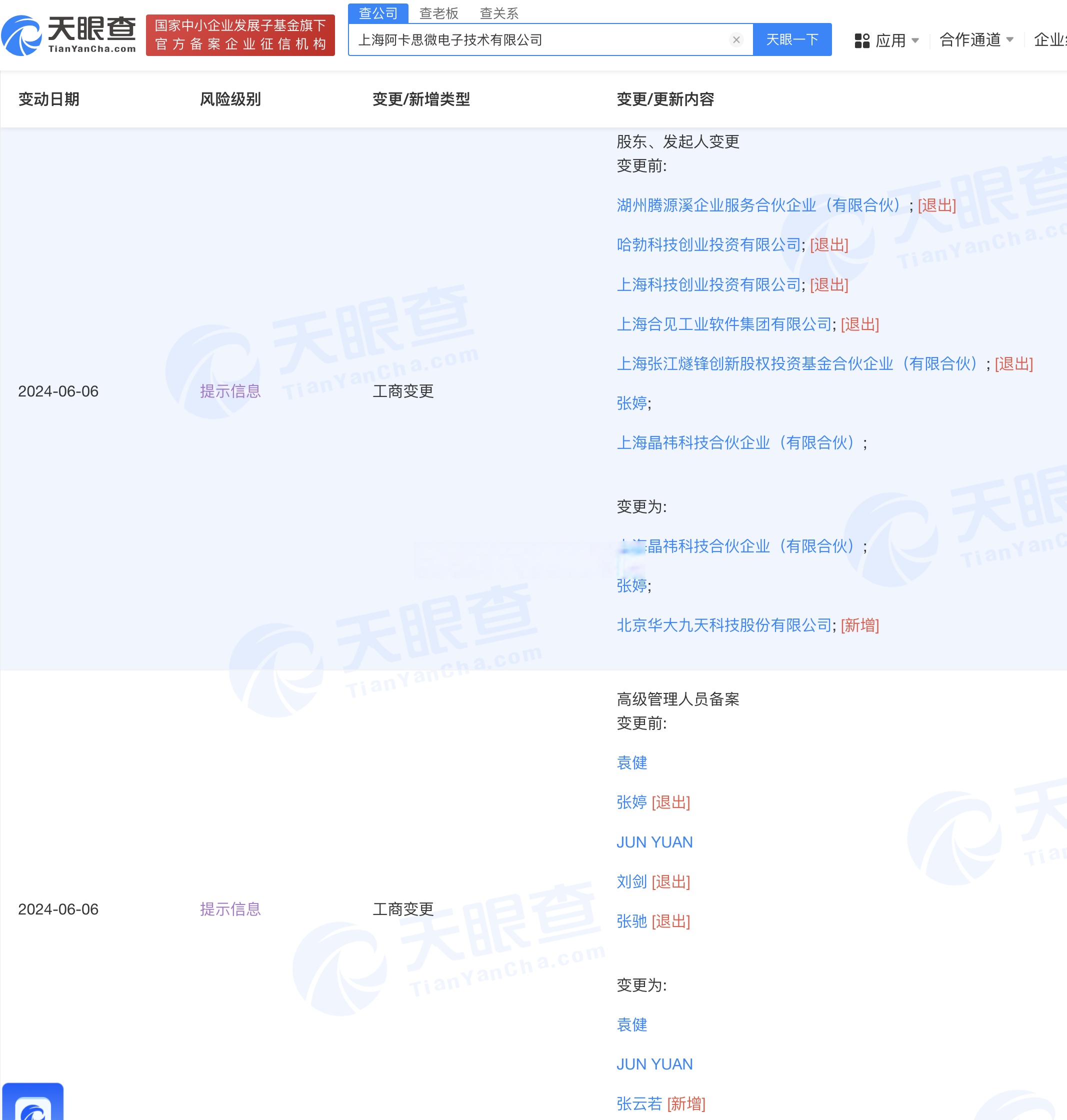Open 北京华大九天科技股份有限公司 link
The width and height of the screenshot is (1067, 1120).
[724, 625]
